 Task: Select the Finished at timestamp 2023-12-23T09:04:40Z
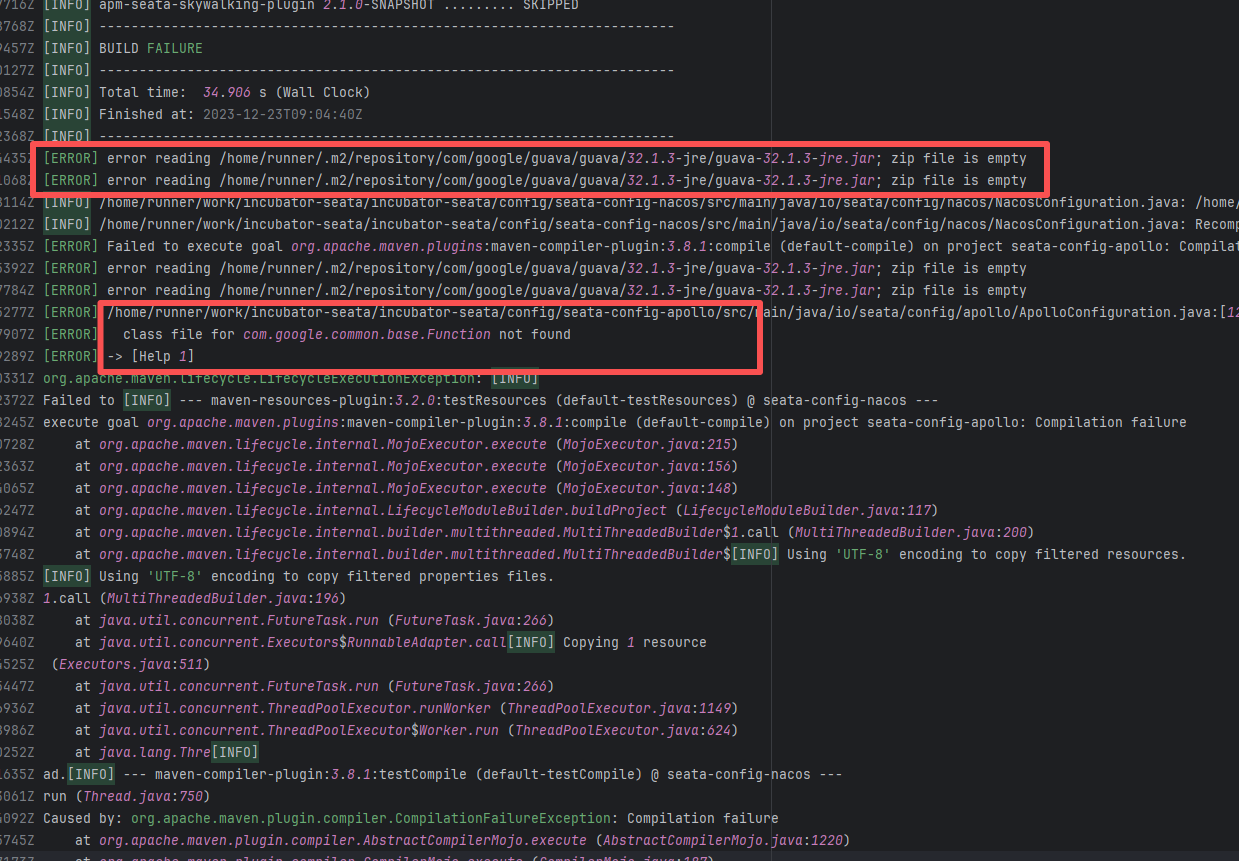(x=282, y=114)
